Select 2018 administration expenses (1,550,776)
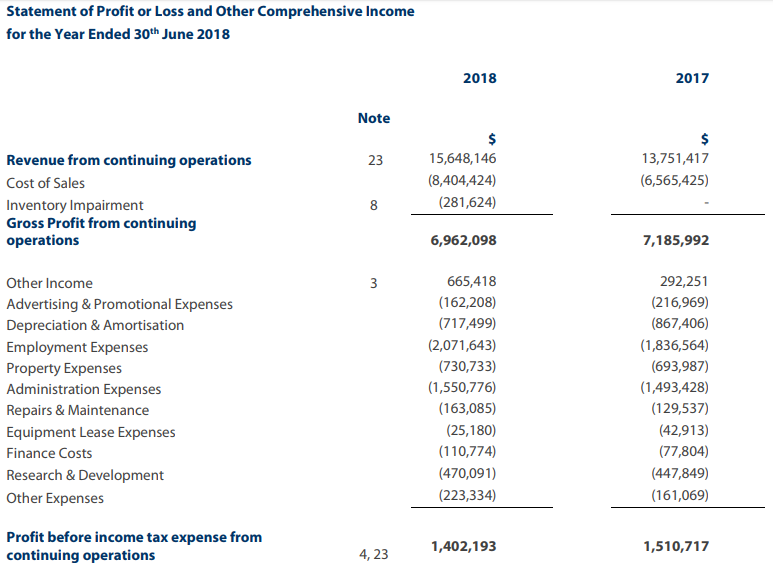The height and width of the screenshot is (568, 773). [x=462, y=388]
